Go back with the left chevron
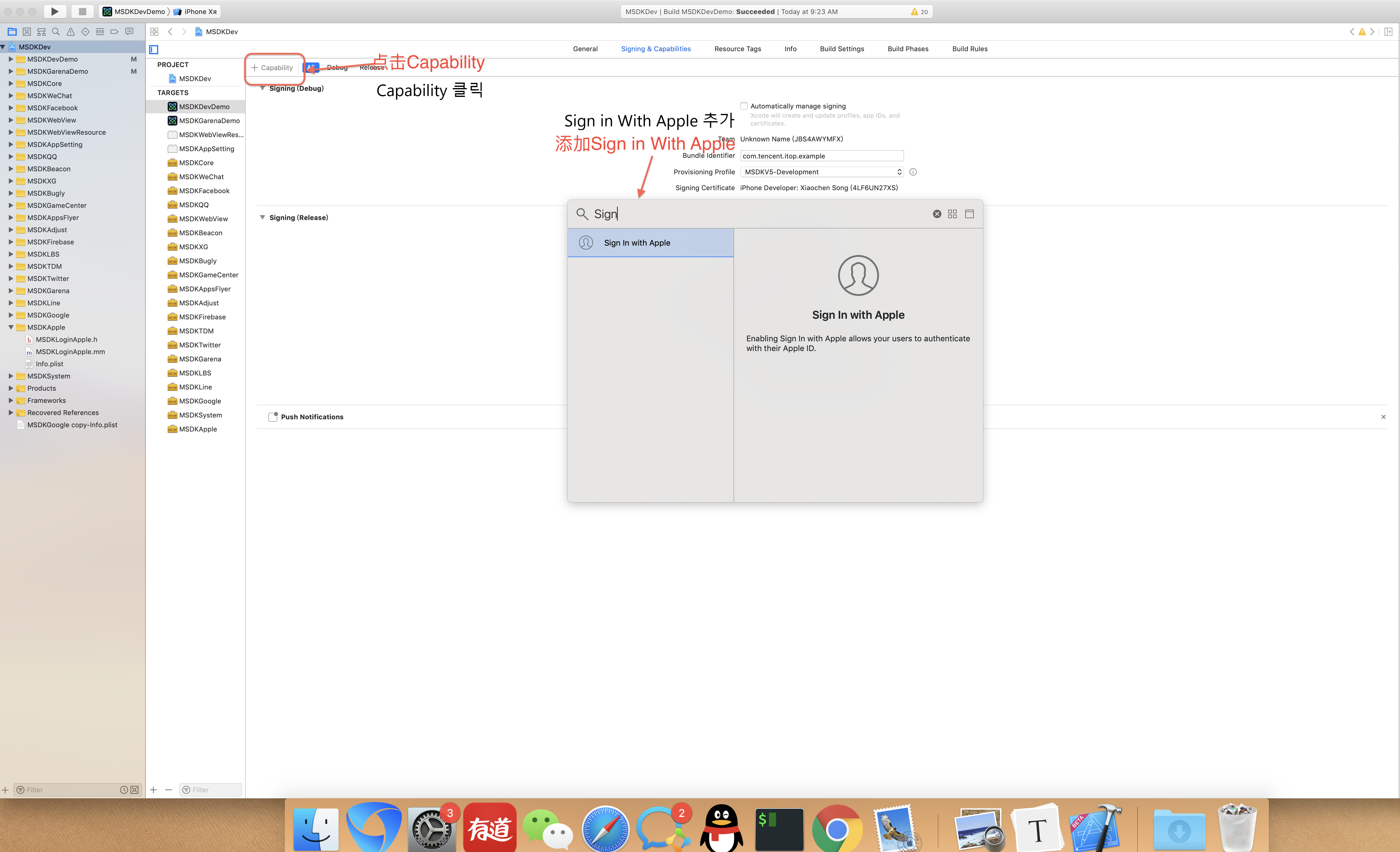Image resolution: width=1400 pixels, height=852 pixels. tap(170, 32)
